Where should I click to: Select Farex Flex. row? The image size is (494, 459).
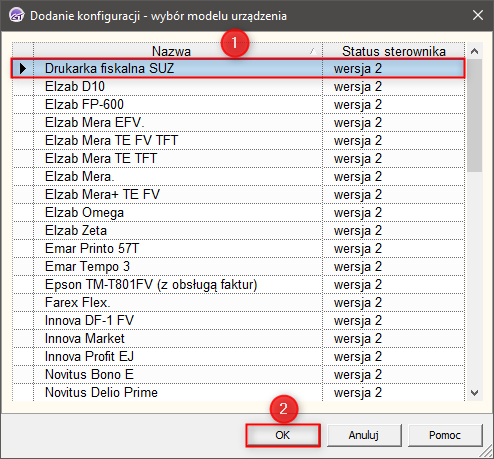[x=239, y=303]
